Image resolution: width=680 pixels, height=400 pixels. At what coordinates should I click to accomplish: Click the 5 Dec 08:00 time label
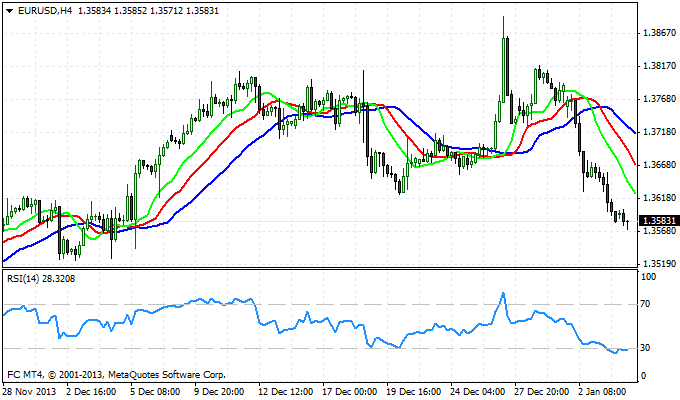pos(155,391)
